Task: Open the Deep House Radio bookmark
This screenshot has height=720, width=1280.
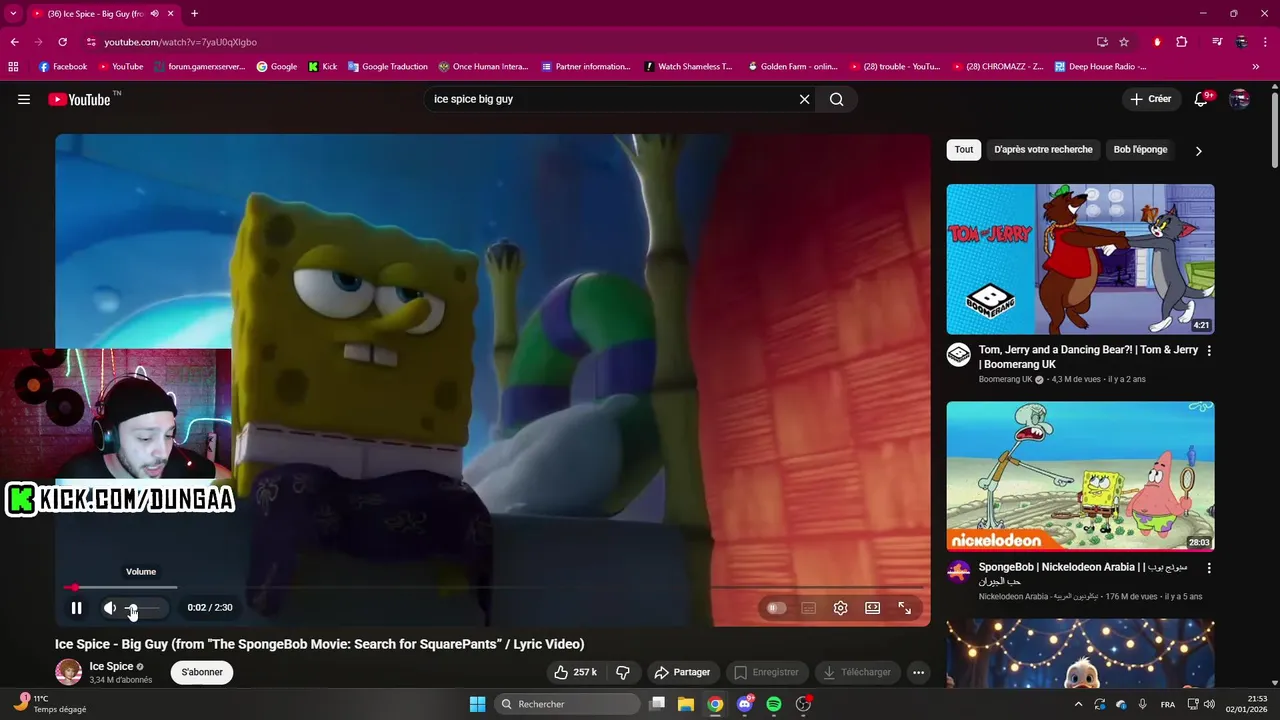Action: point(1100,67)
